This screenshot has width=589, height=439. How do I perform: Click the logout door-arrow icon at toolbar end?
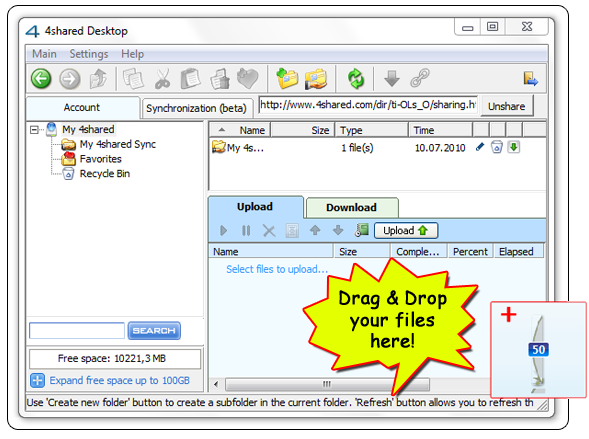click(x=530, y=78)
